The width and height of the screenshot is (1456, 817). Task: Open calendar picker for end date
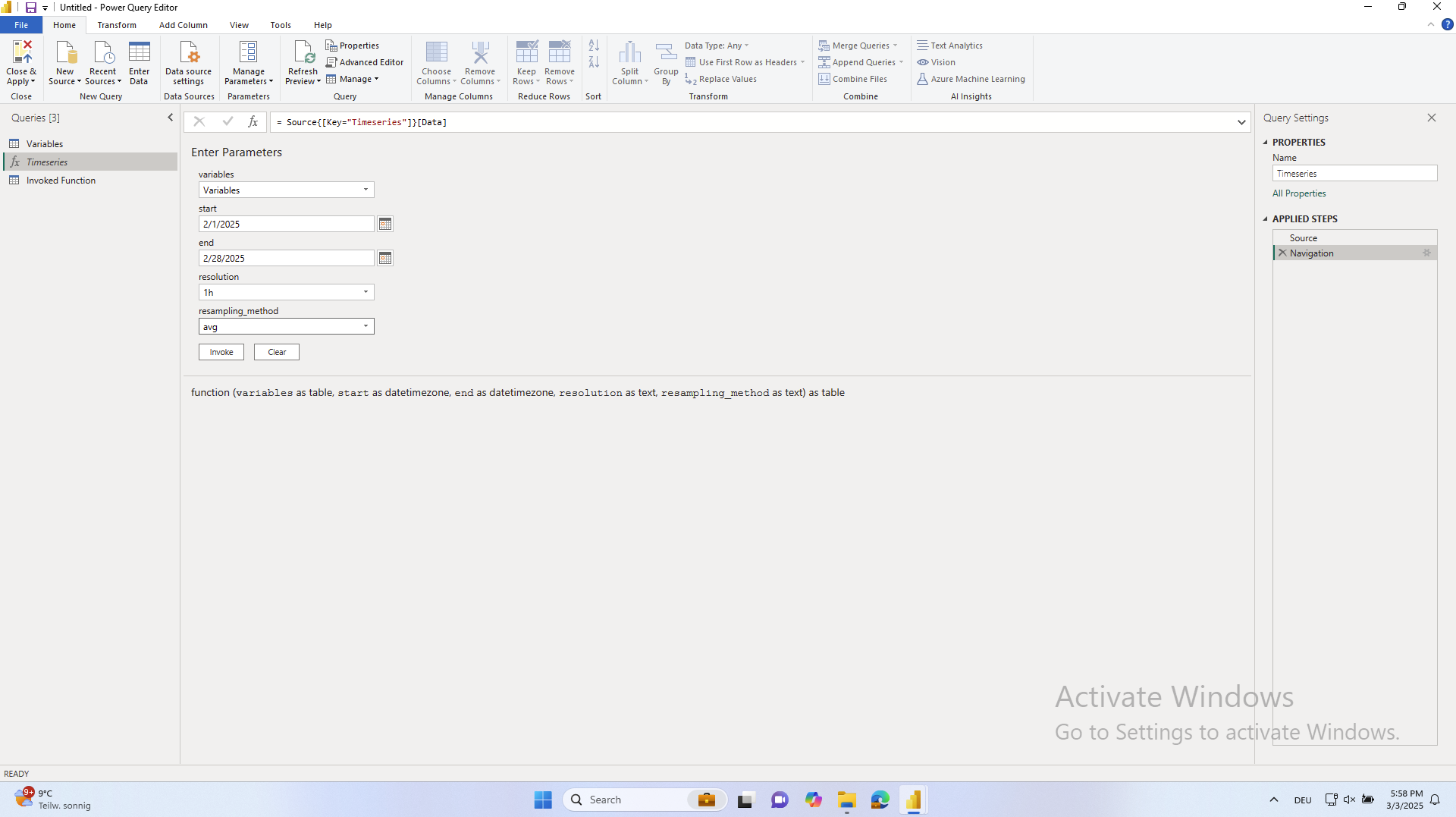[x=385, y=258]
